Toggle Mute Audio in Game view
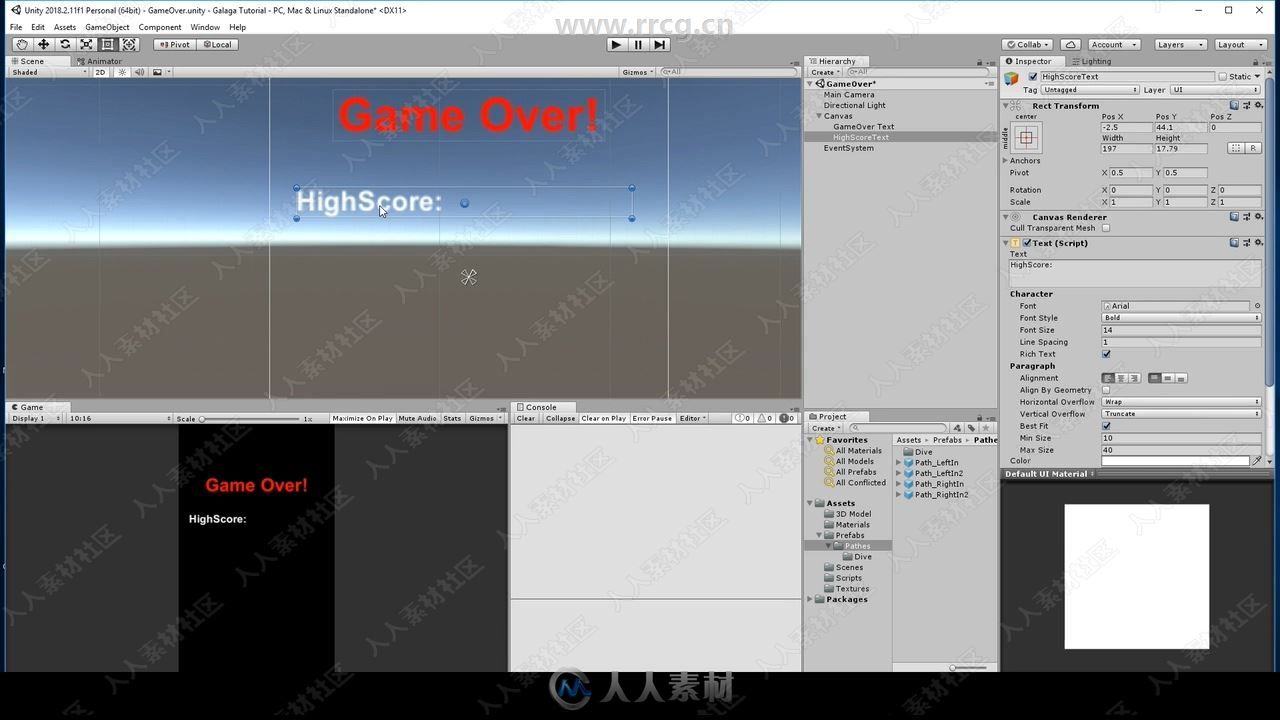The height and width of the screenshot is (720, 1280). [417, 418]
